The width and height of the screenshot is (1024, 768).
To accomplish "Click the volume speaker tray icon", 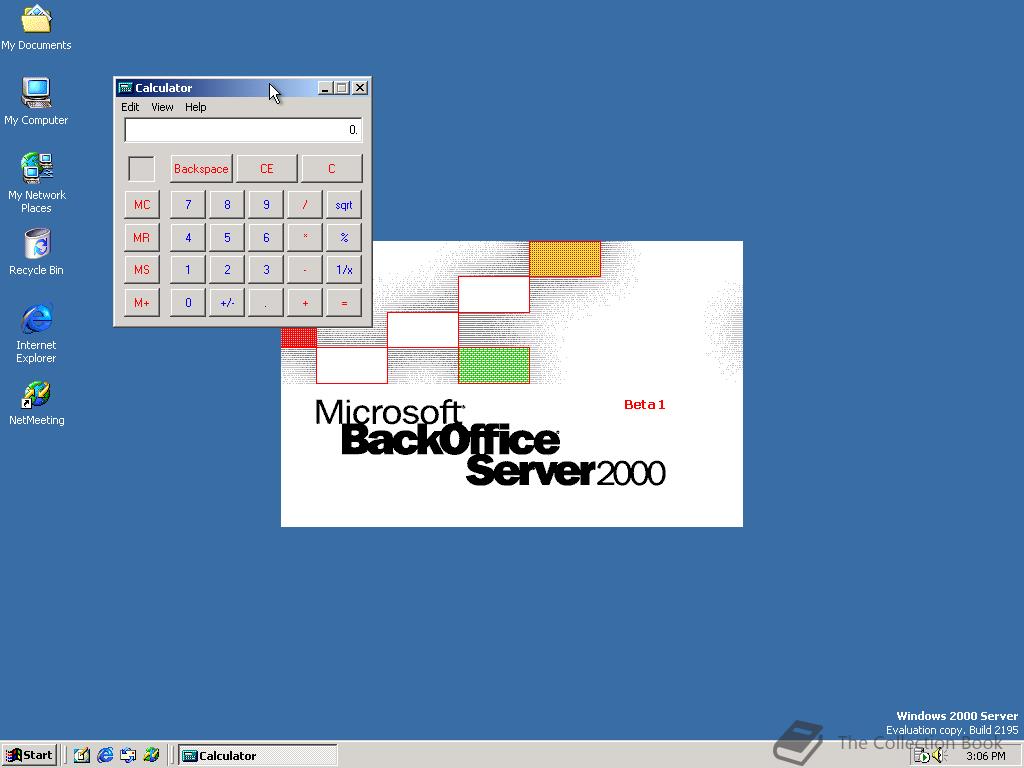I will click(938, 756).
